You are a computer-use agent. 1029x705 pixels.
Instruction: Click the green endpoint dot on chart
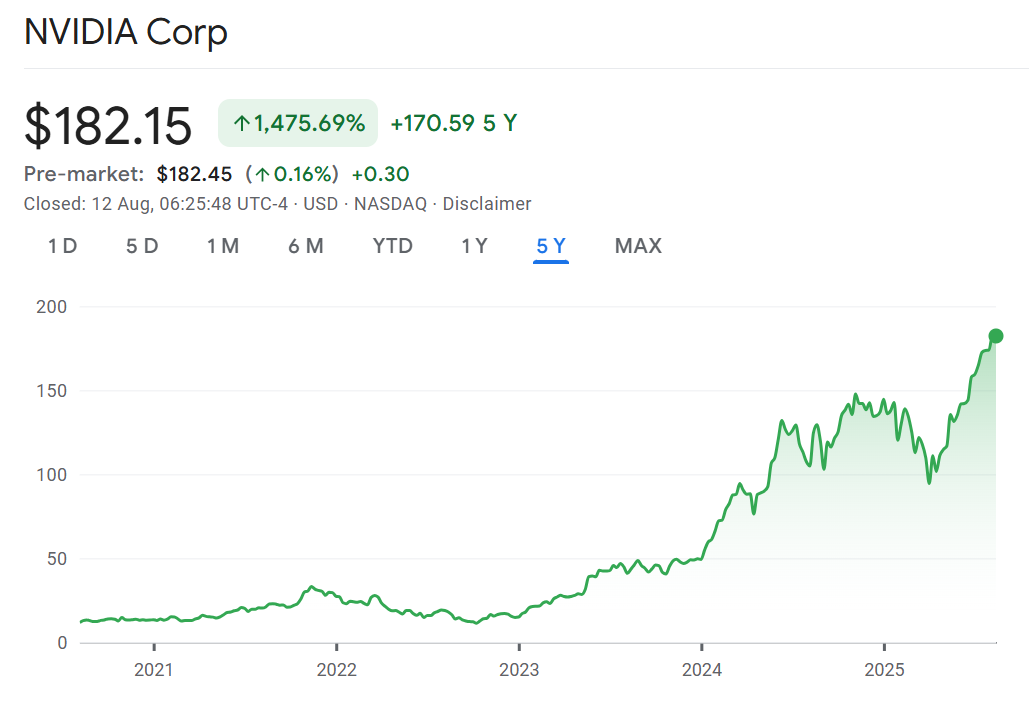996,336
